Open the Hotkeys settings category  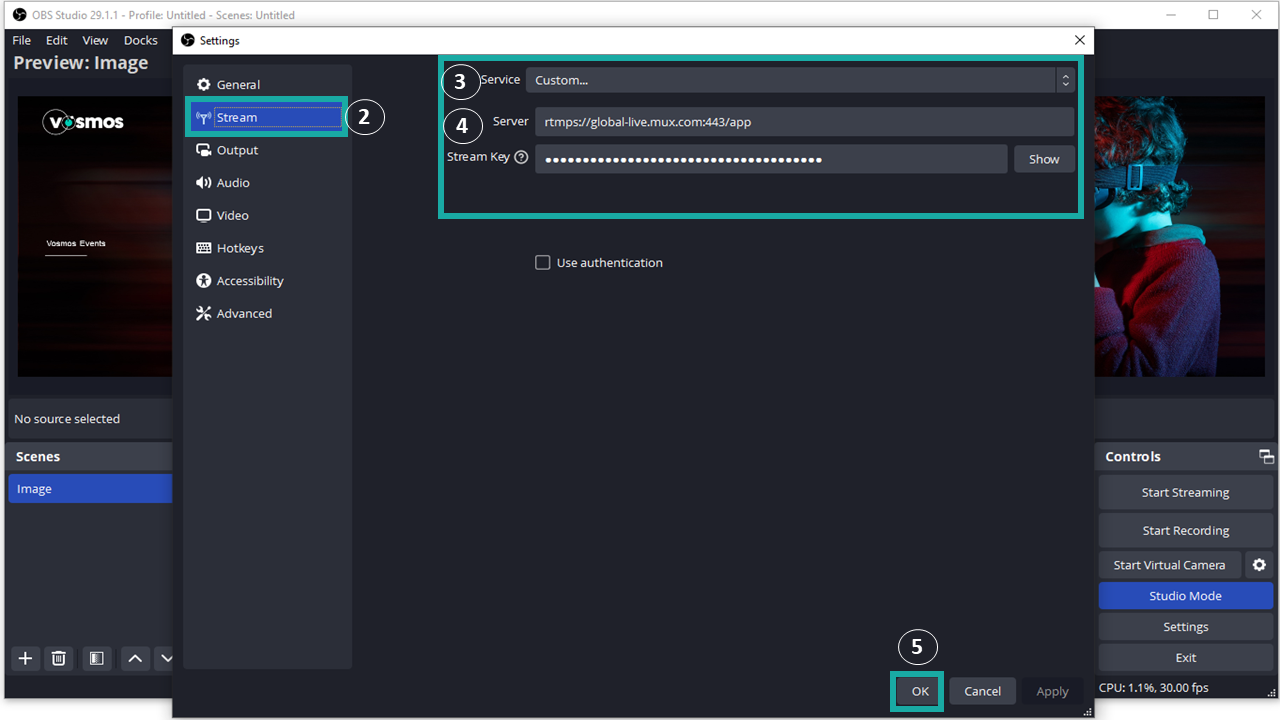click(267, 248)
